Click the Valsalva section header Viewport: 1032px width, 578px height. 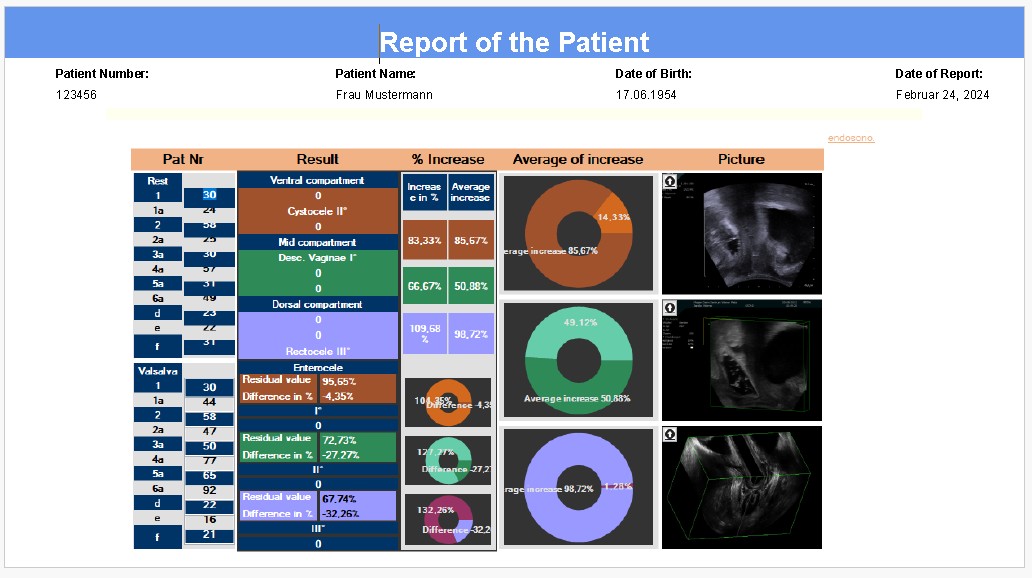pyautogui.click(x=157, y=371)
